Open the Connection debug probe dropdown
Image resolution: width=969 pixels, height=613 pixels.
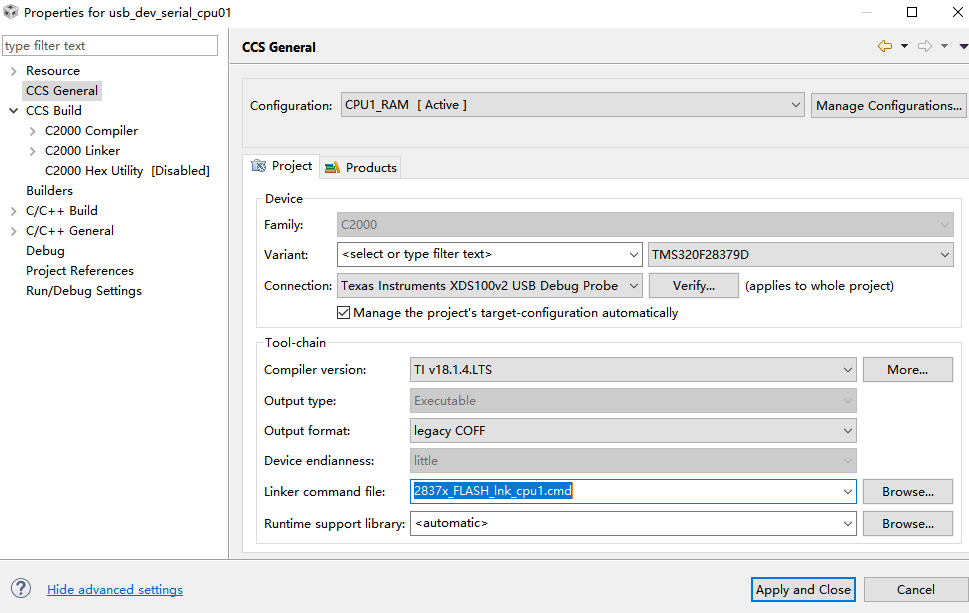(489, 285)
